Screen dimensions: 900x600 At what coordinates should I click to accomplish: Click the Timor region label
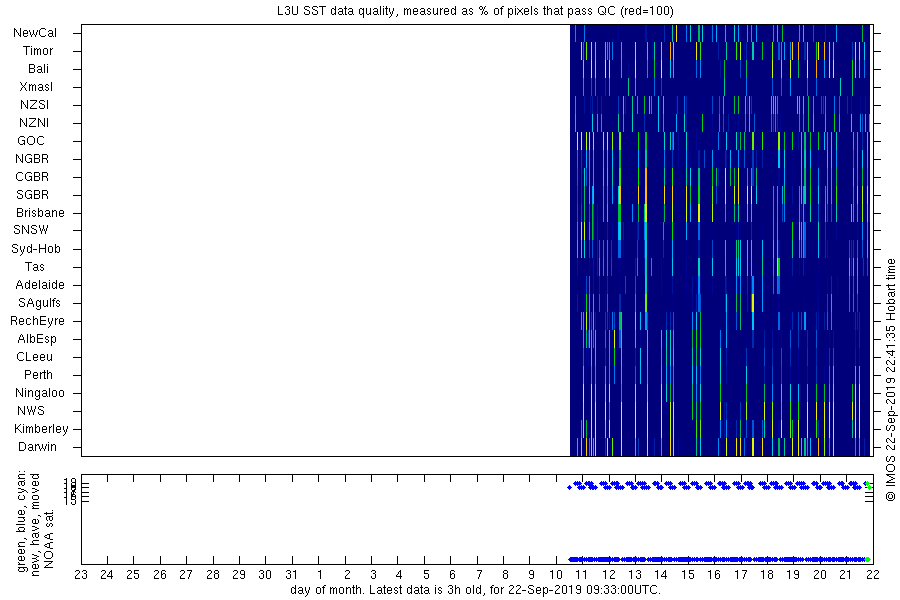click(x=38, y=51)
